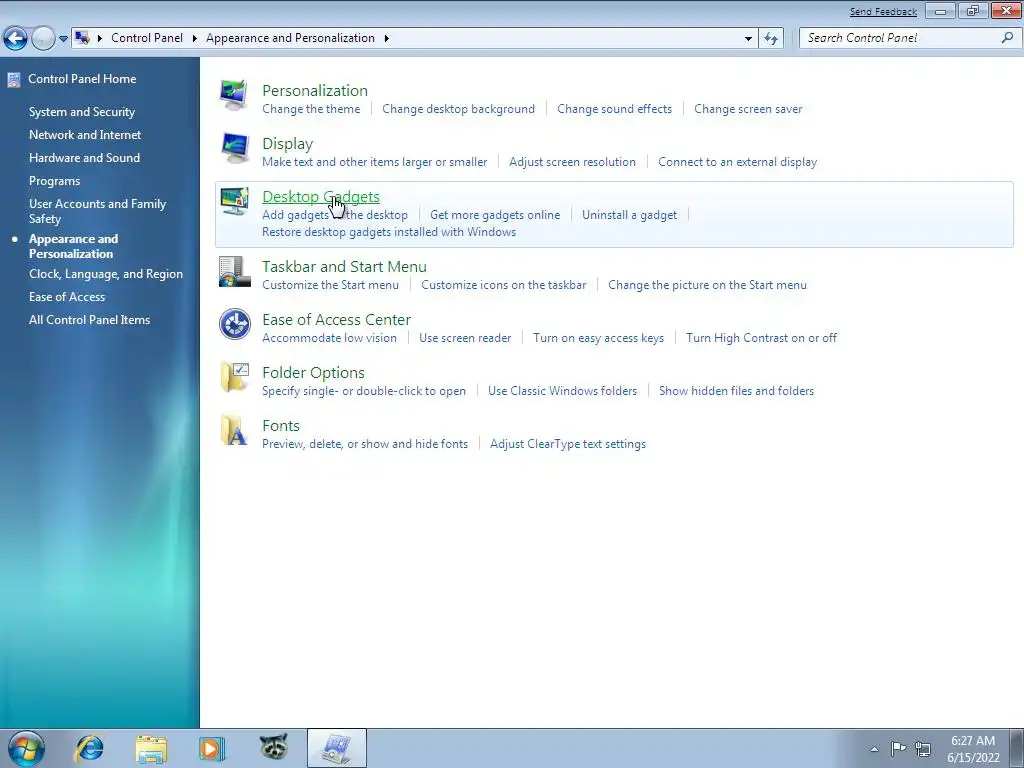Click Make text and other items larger or smaller
The height and width of the screenshot is (768, 1024).
(x=375, y=162)
